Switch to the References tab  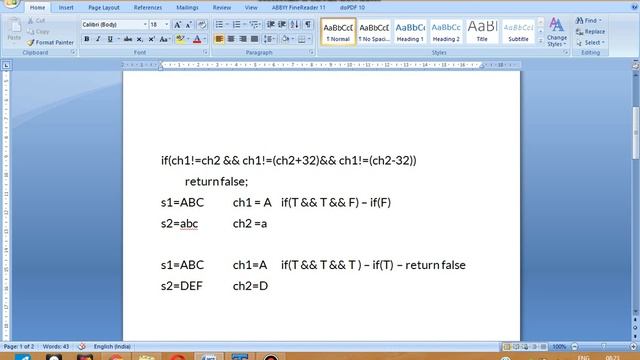point(148,7)
